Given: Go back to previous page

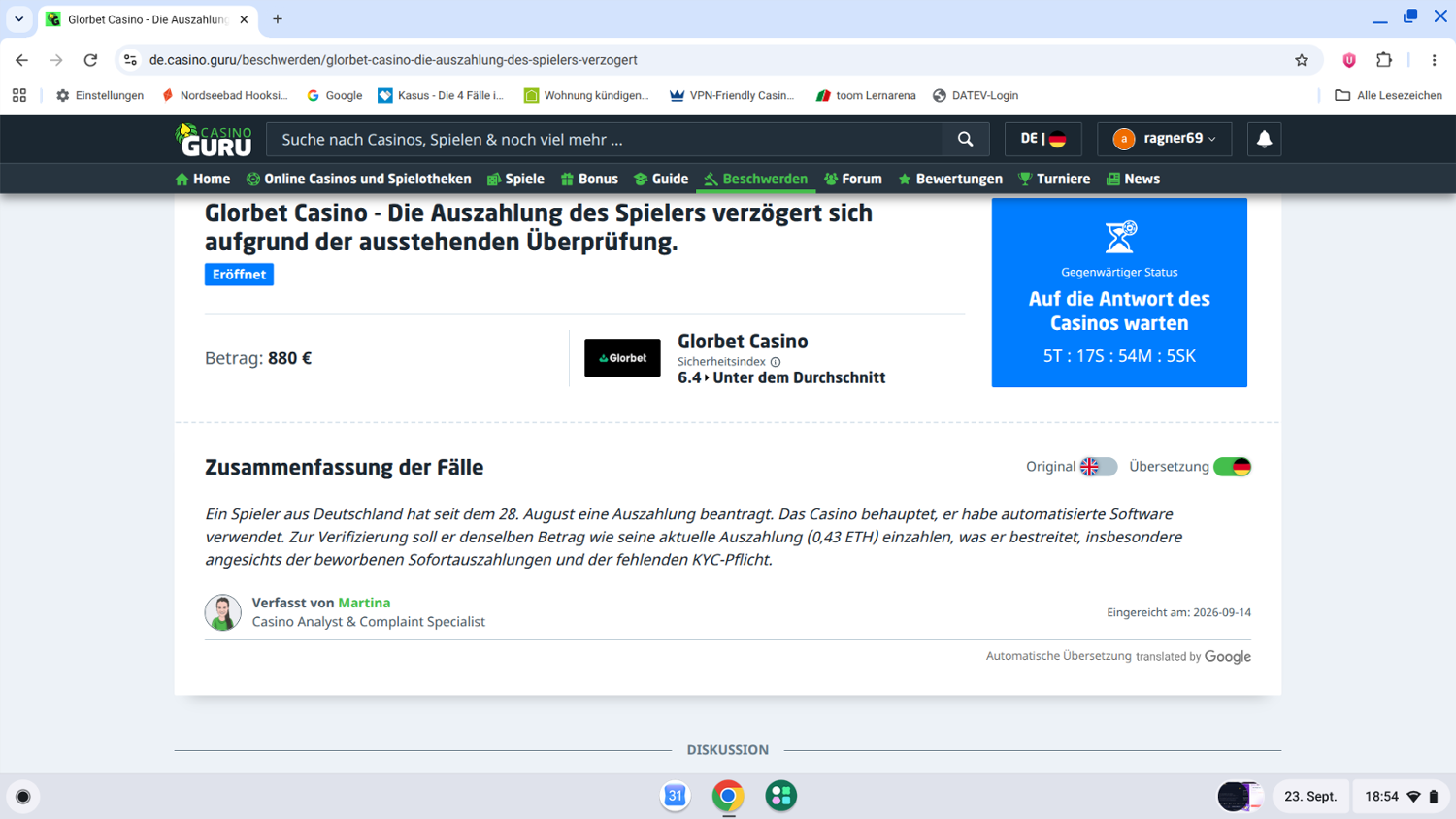Looking at the screenshot, I should [21, 60].
